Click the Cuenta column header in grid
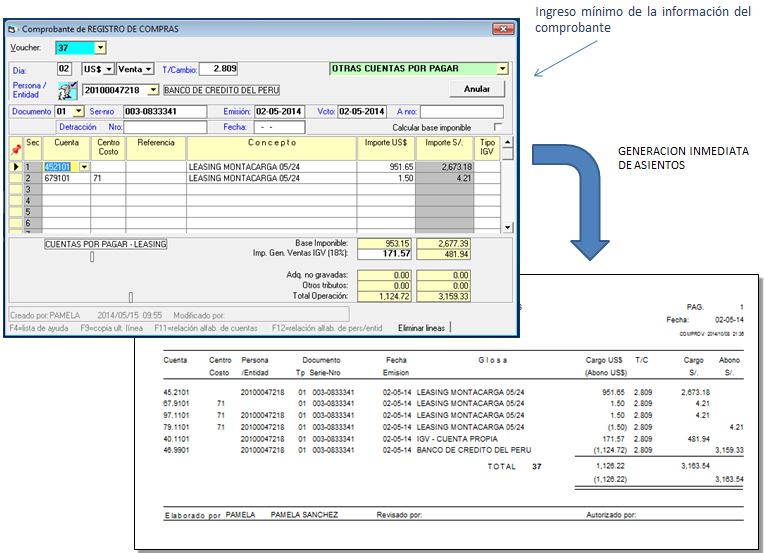 [x=66, y=148]
